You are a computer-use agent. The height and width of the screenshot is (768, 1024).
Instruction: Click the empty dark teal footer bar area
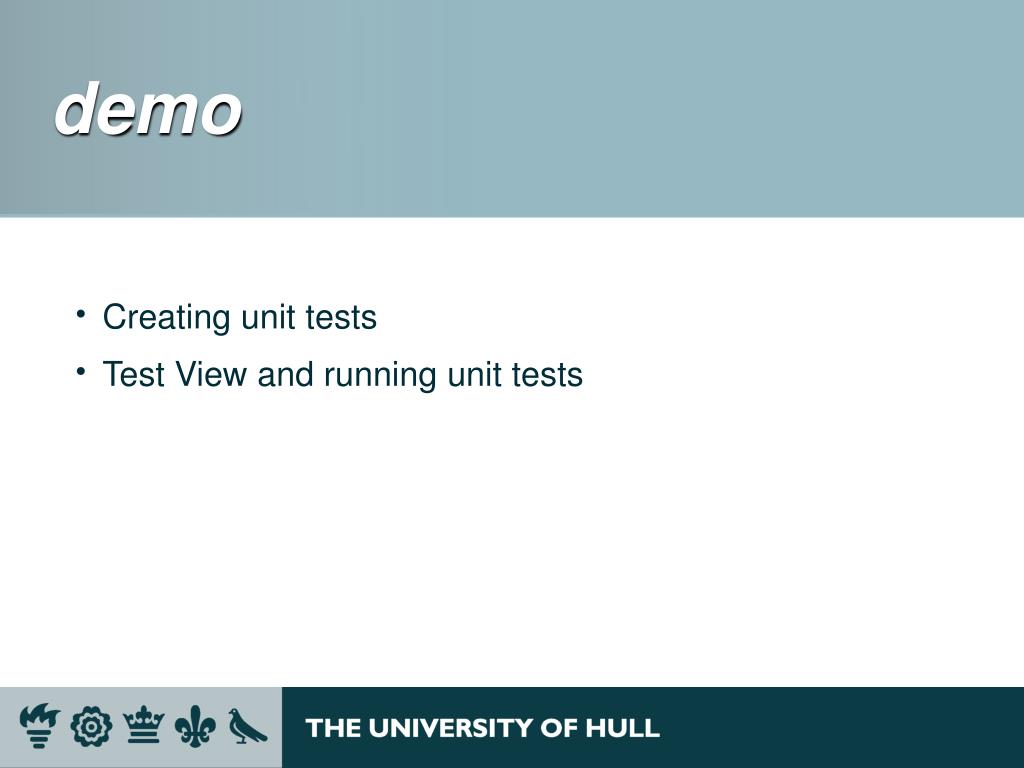click(x=842, y=728)
